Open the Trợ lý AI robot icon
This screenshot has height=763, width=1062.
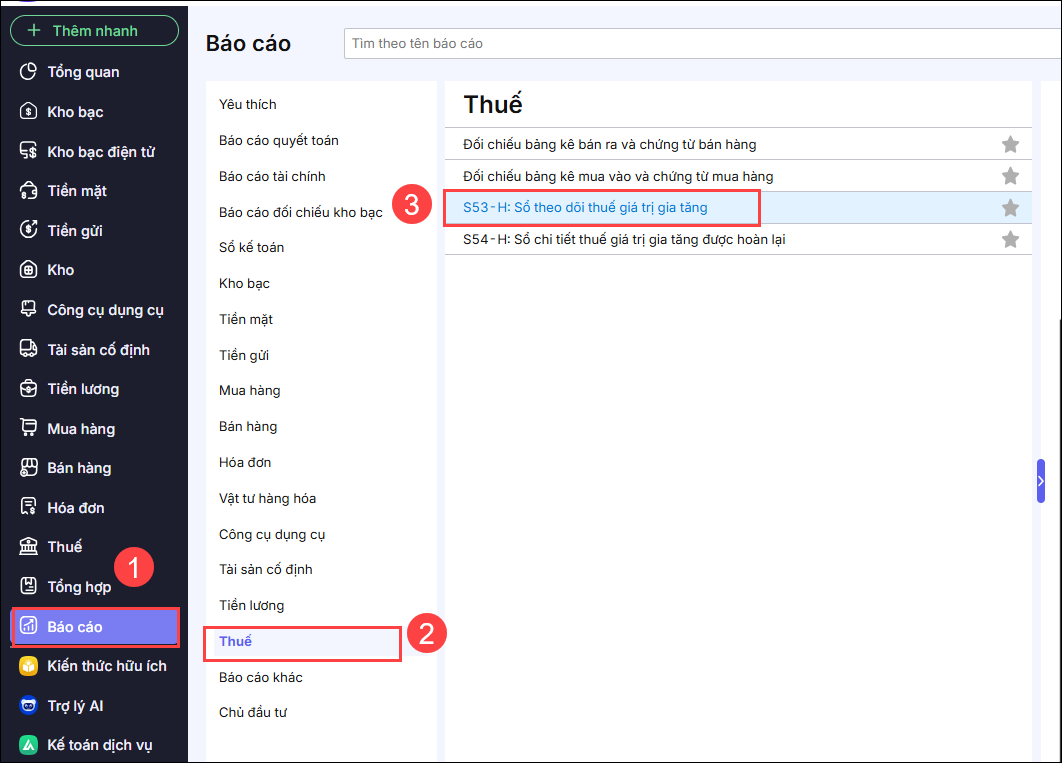pos(29,706)
